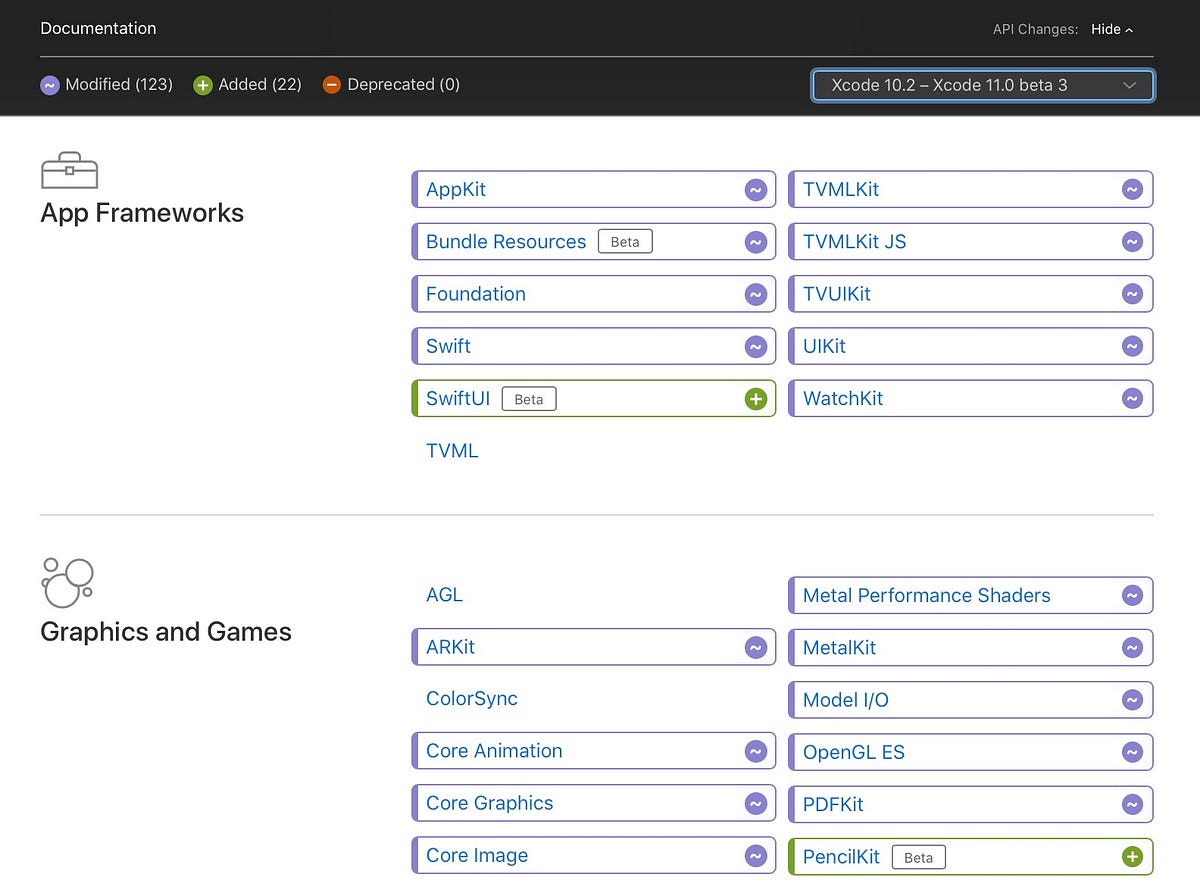Click the Graphics and Games bubbles icon
The image size is (1200, 886).
click(67, 582)
